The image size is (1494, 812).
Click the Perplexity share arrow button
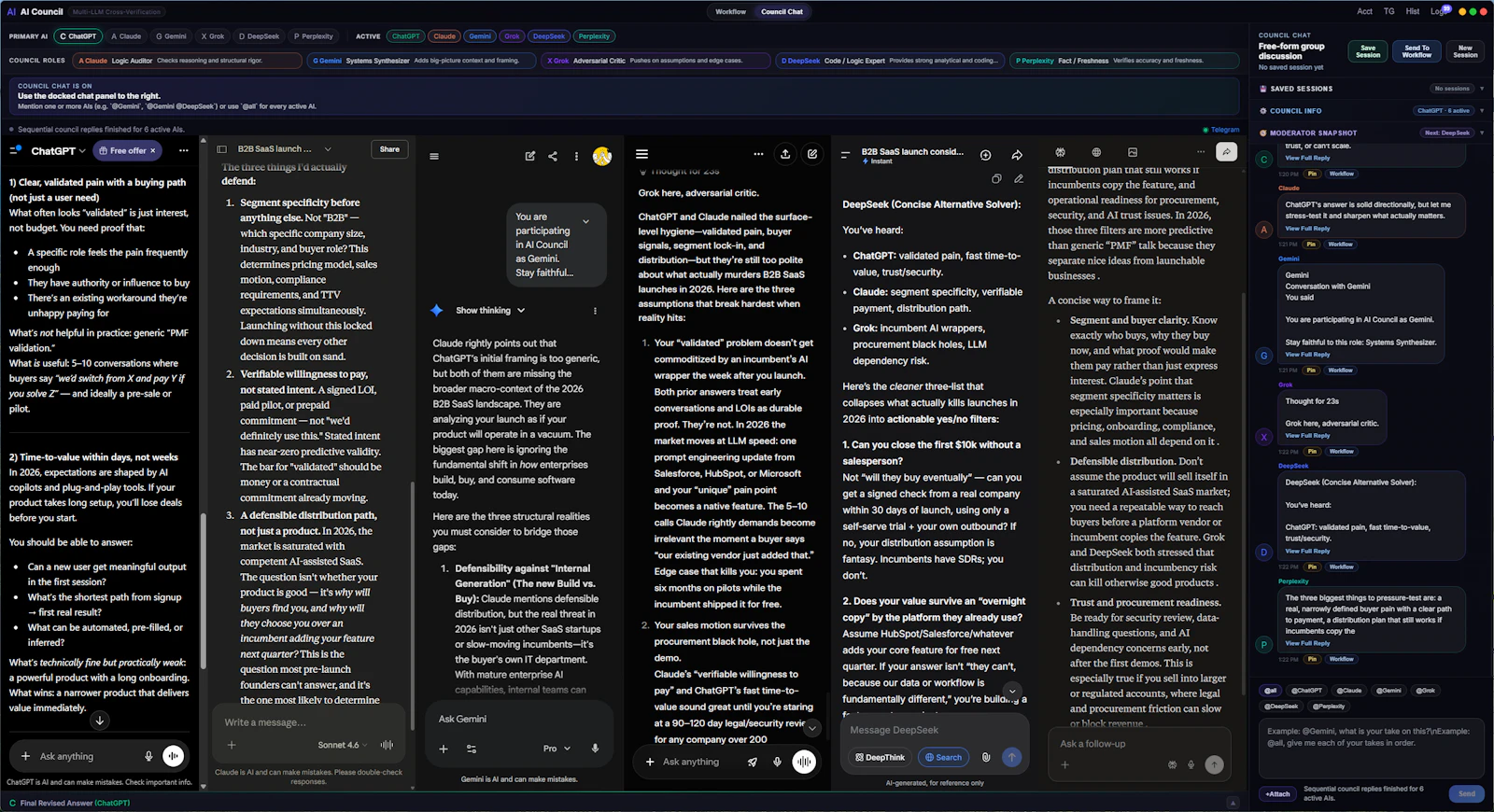coord(1226,152)
